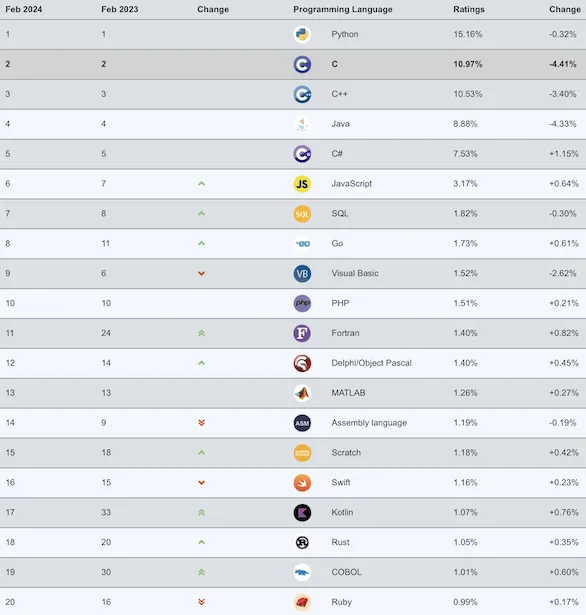
Task: Click the Visual Basic VB icon
Action: (302, 273)
